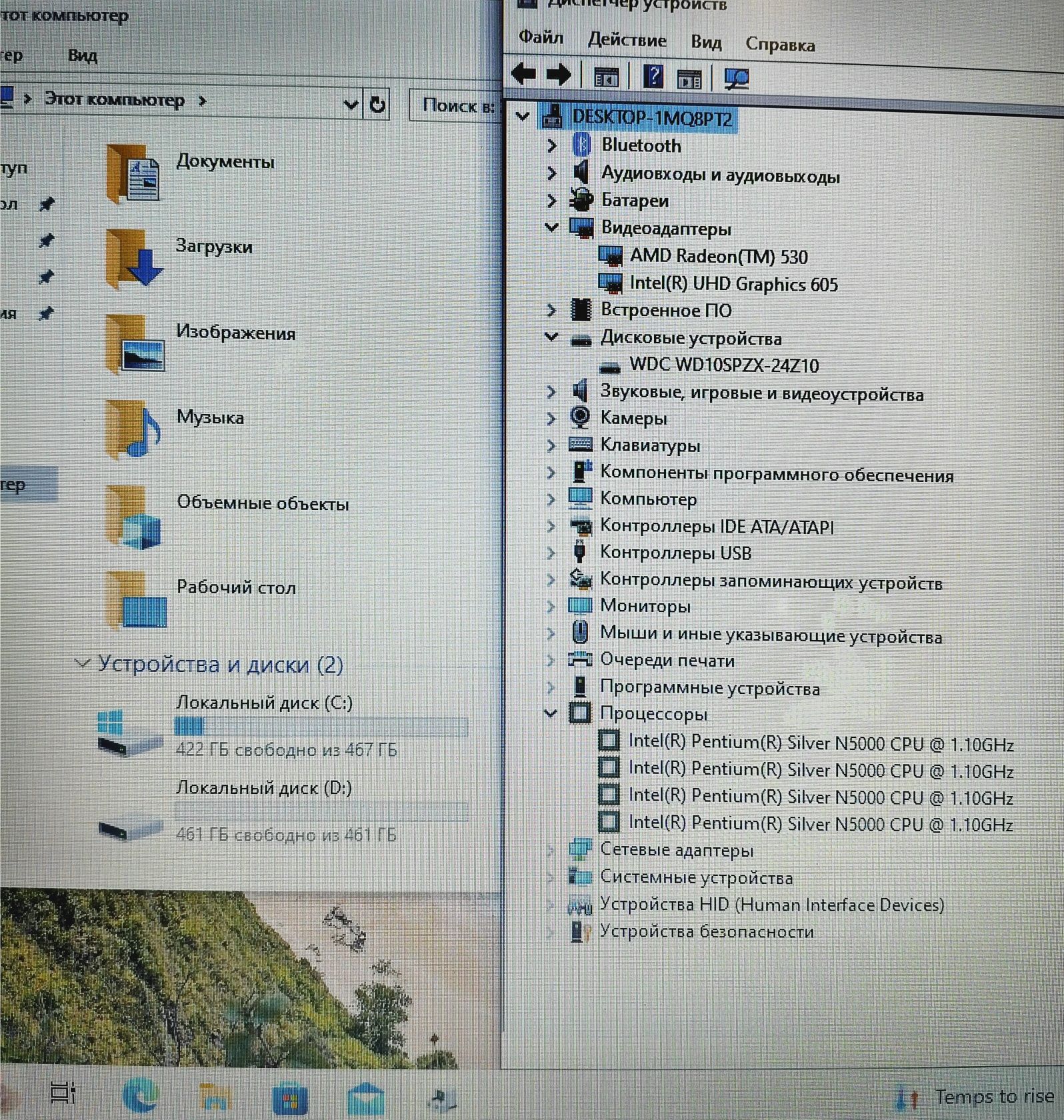Image resolution: width=1064 pixels, height=1120 pixels.
Task: Open the Mail app from the taskbar
Action: coord(365,1098)
